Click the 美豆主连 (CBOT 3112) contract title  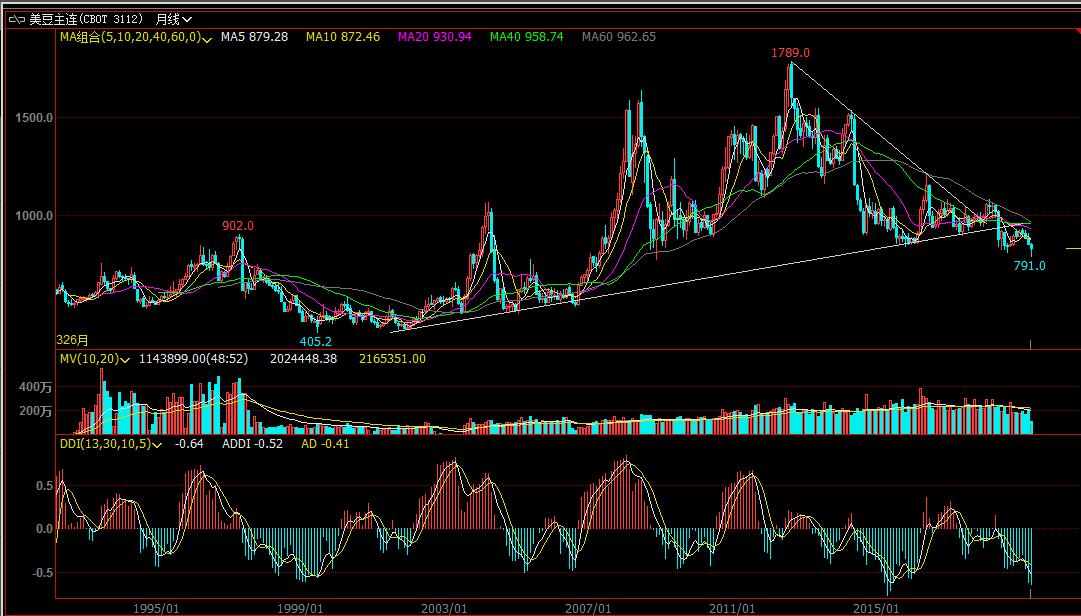click(86, 18)
